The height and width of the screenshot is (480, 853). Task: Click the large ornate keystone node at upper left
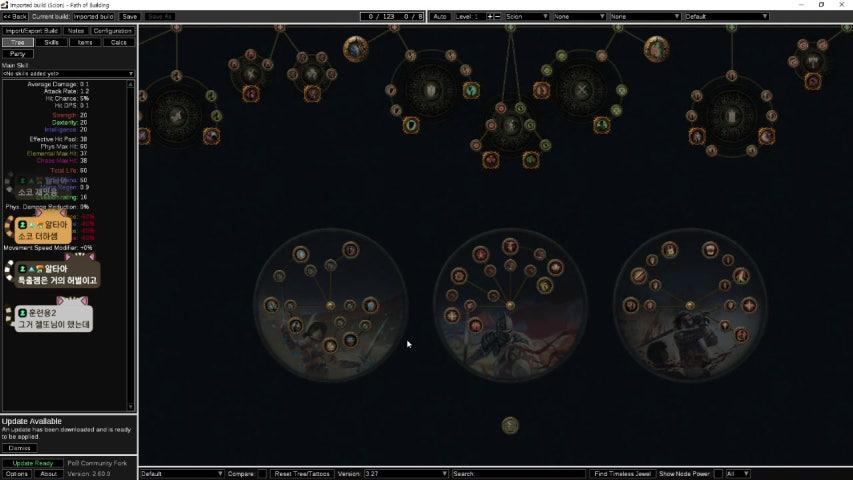[355, 47]
